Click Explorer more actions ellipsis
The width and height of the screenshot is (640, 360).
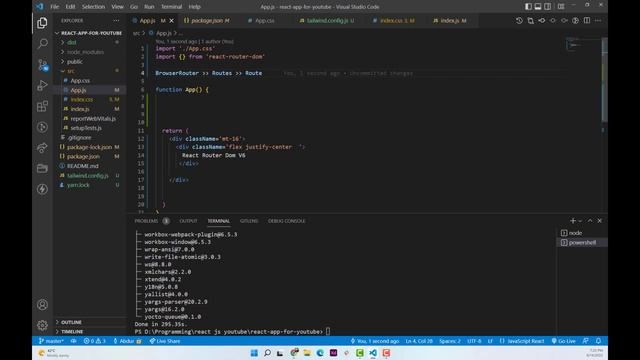coord(116,20)
